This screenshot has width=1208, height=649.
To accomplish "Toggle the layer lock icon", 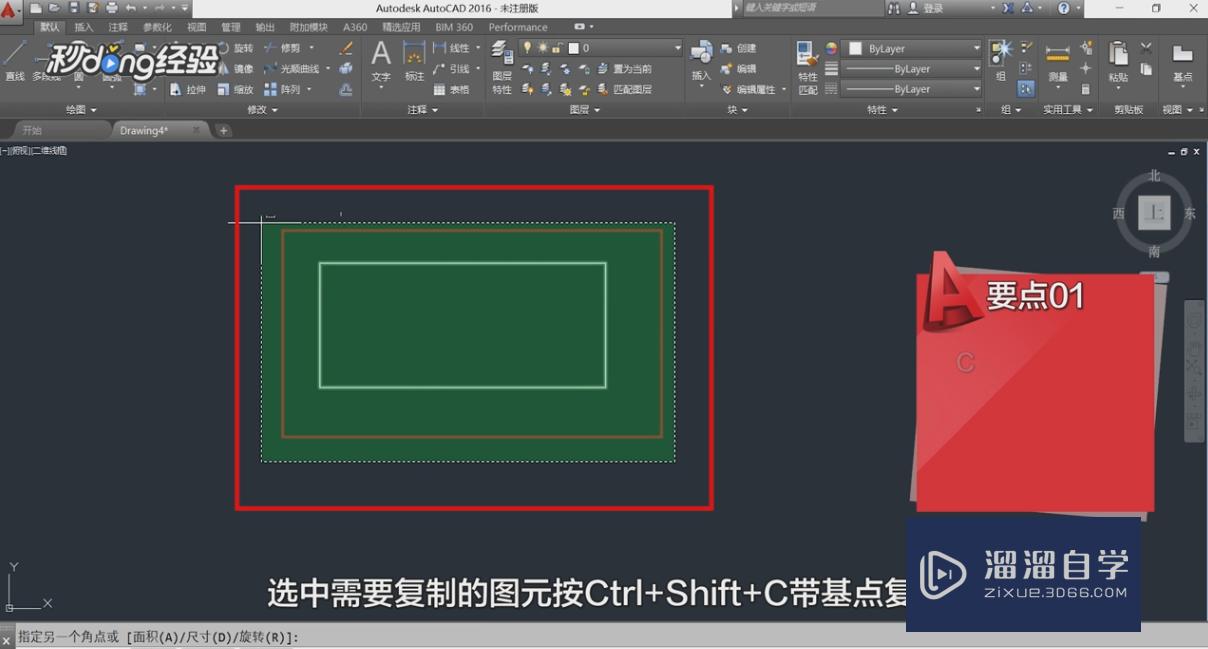I will tap(558, 47).
